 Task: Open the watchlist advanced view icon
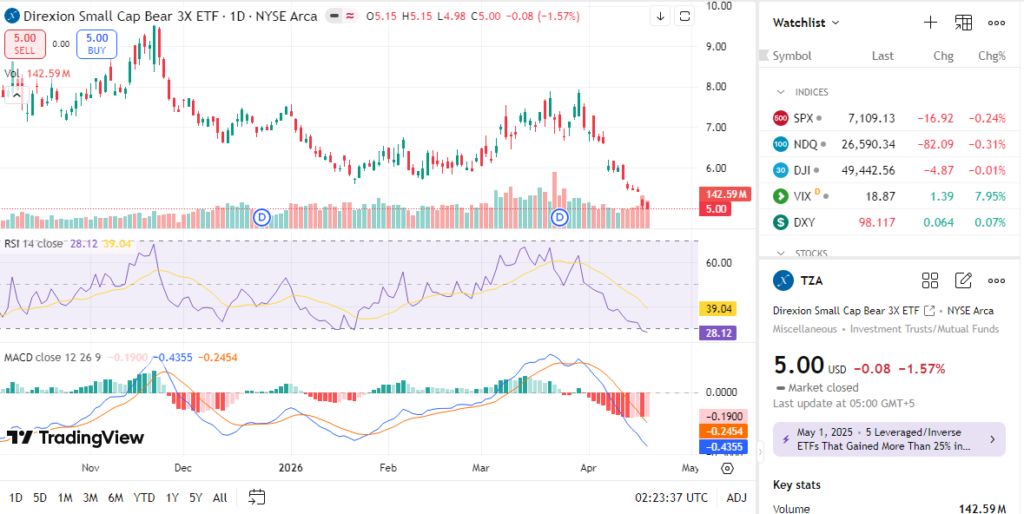pyautogui.click(x=963, y=22)
